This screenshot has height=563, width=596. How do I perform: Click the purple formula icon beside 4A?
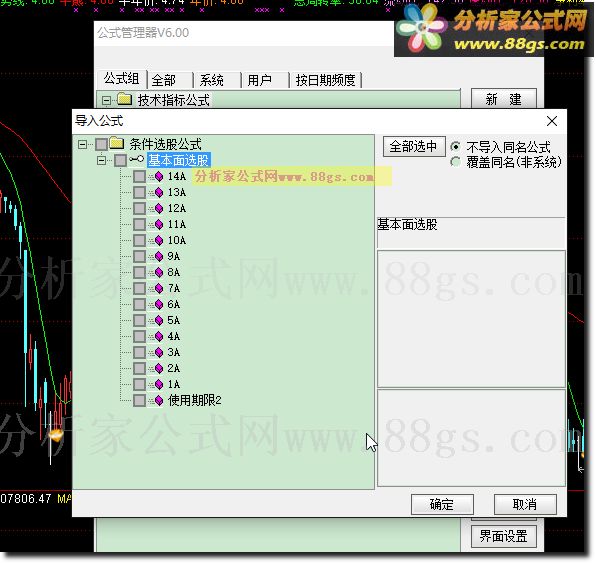pos(159,336)
